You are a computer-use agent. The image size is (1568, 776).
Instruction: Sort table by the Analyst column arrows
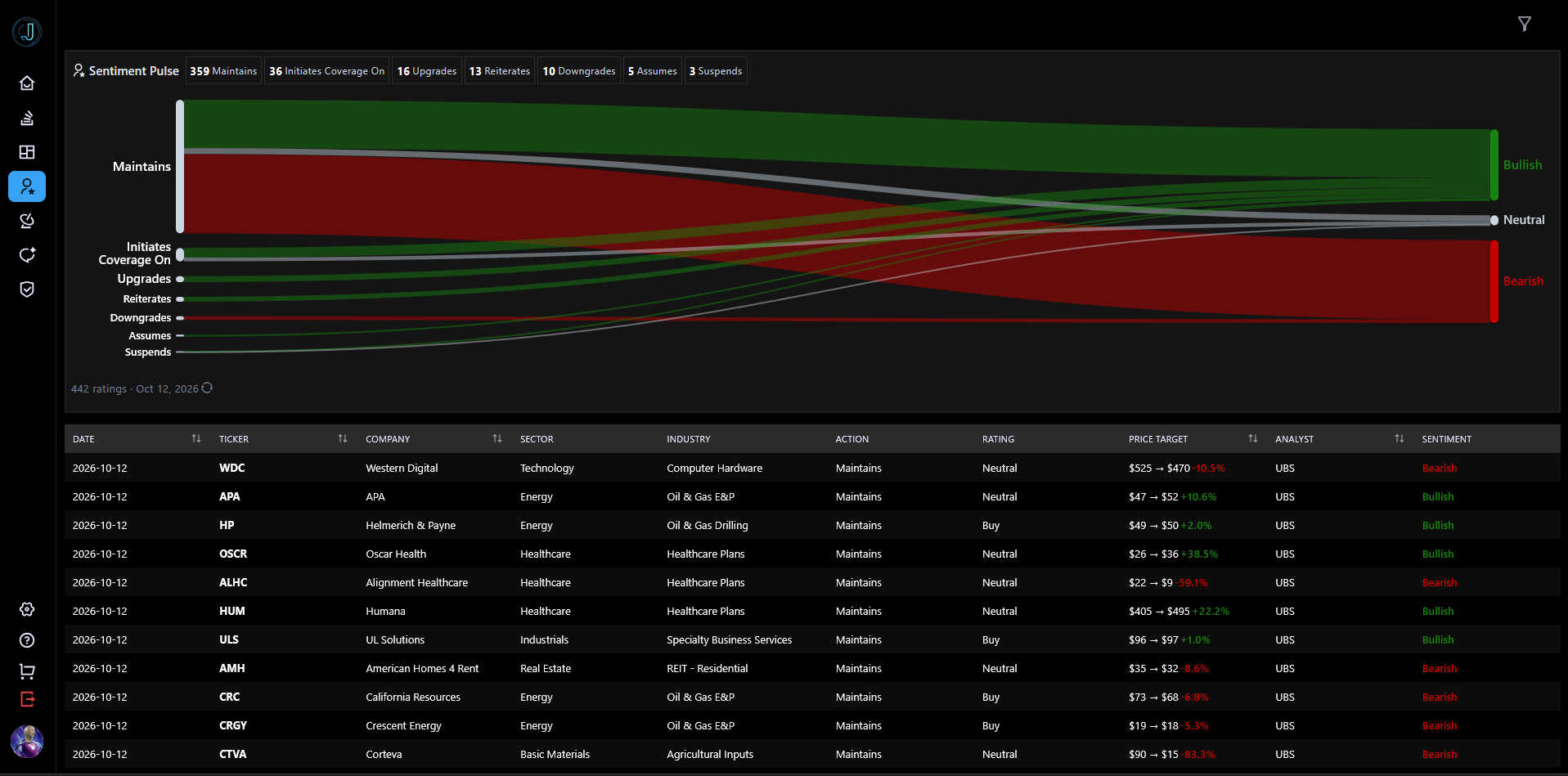point(1400,439)
